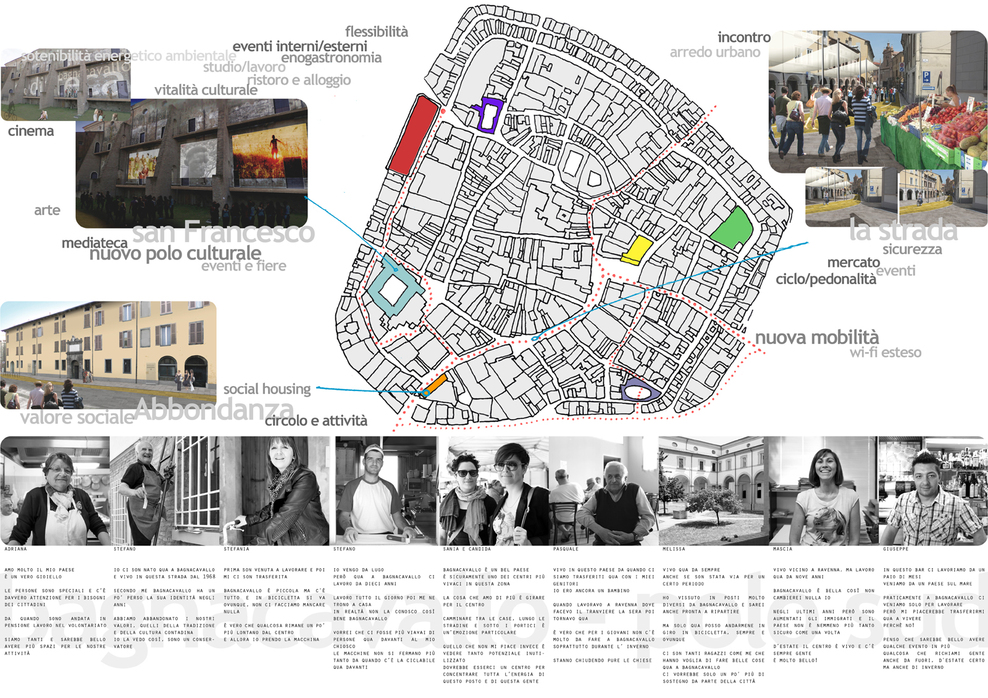
Task: Click the 'GIUSEPPE' name caption
Action: (895, 550)
